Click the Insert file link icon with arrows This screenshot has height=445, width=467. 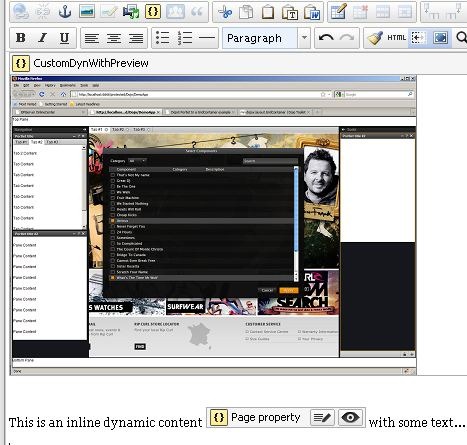pos(131,12)
